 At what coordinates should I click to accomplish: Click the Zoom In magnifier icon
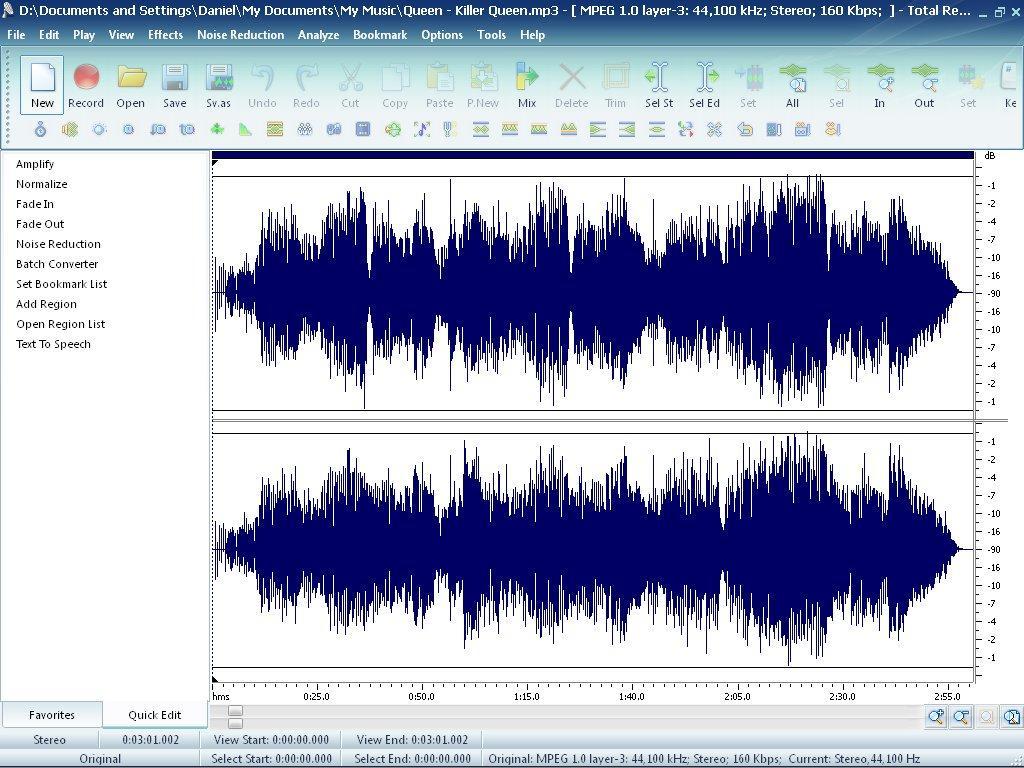(935, 717)
